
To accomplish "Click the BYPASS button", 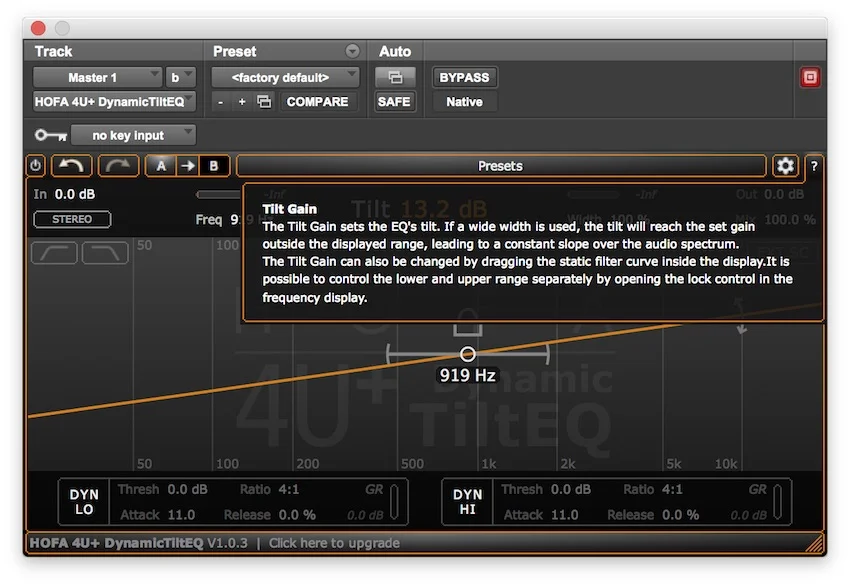I will 465,78.
